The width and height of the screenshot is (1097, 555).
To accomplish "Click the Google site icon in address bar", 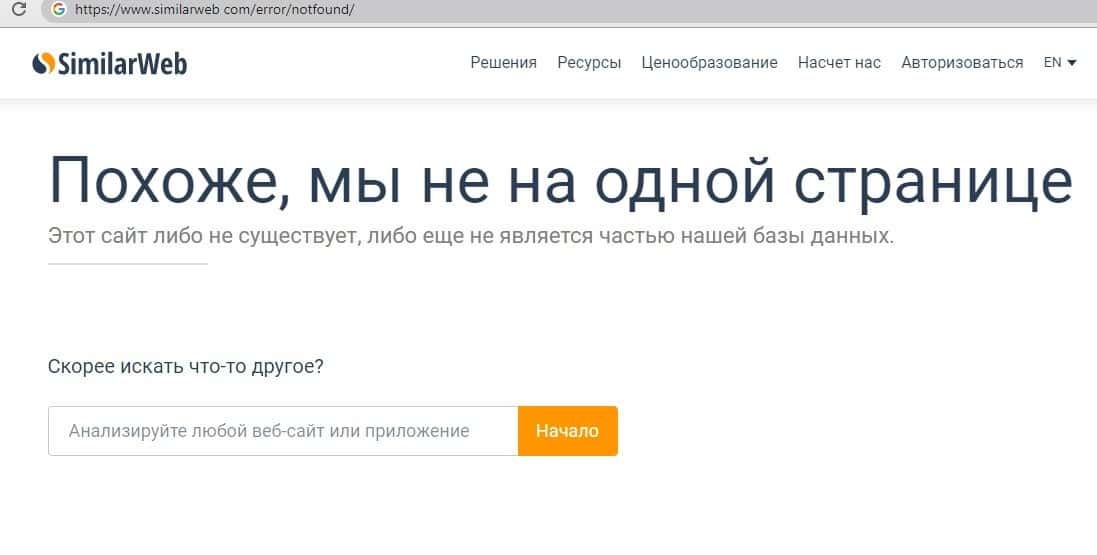I will point(58,9).
